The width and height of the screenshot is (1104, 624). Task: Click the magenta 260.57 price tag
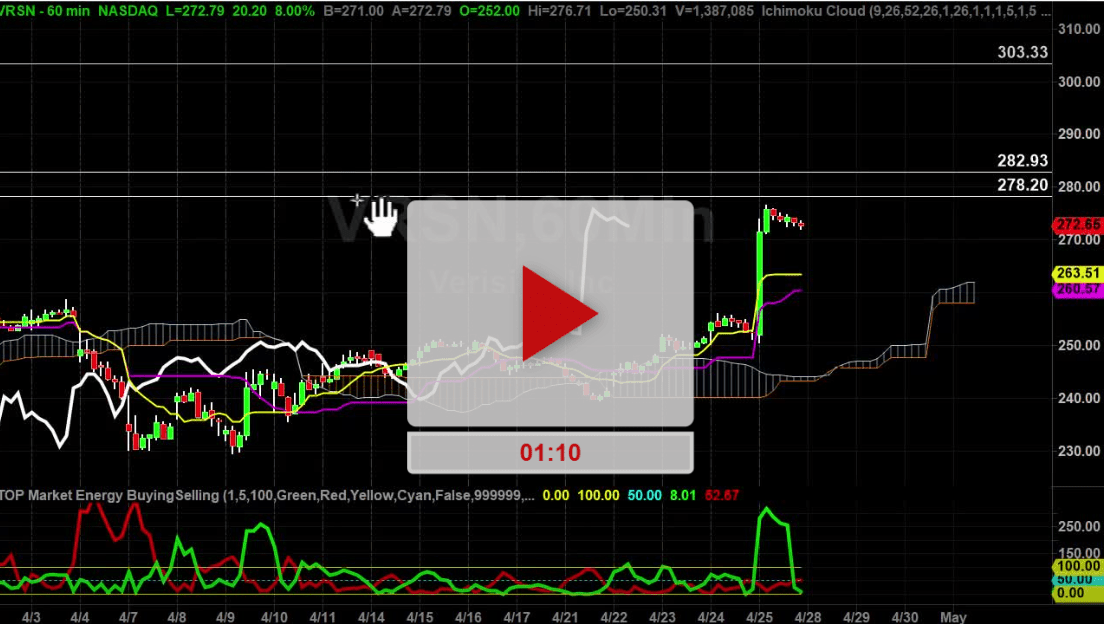(1078, 289)
